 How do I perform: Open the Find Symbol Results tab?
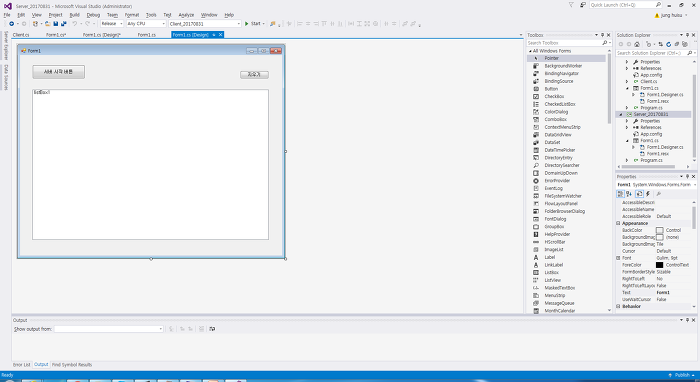pos(72,365)
